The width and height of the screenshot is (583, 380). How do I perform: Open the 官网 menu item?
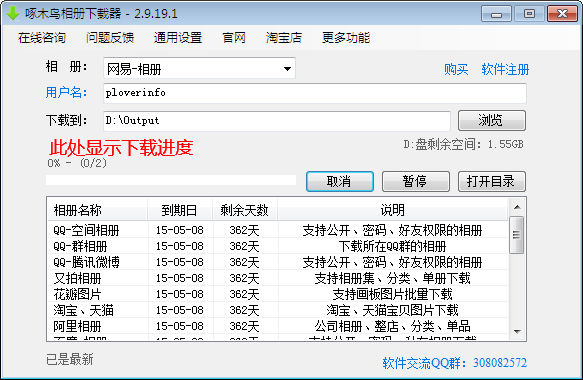pyautogui.click(x=234, y=38)
